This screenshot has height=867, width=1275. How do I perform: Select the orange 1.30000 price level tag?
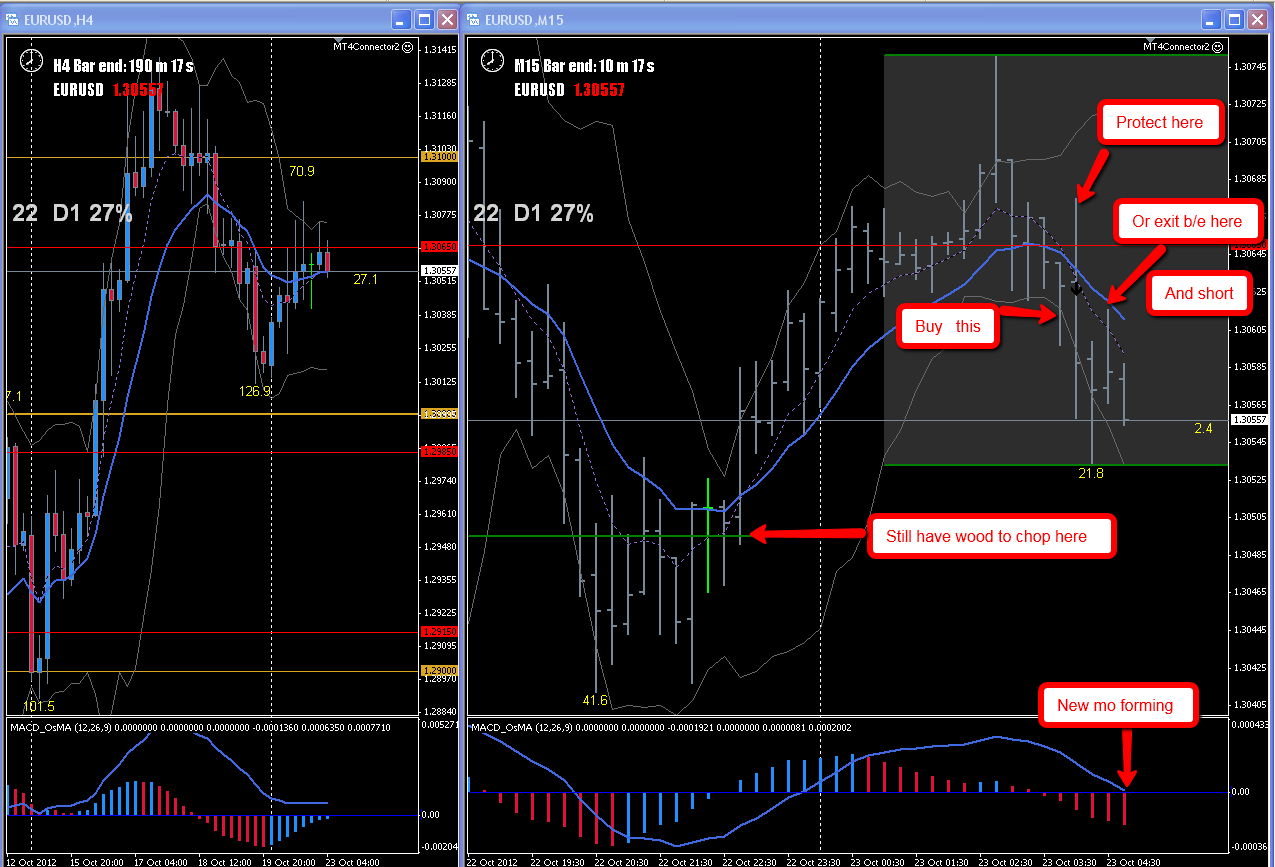pyautogui.click(x=439, y=414)
